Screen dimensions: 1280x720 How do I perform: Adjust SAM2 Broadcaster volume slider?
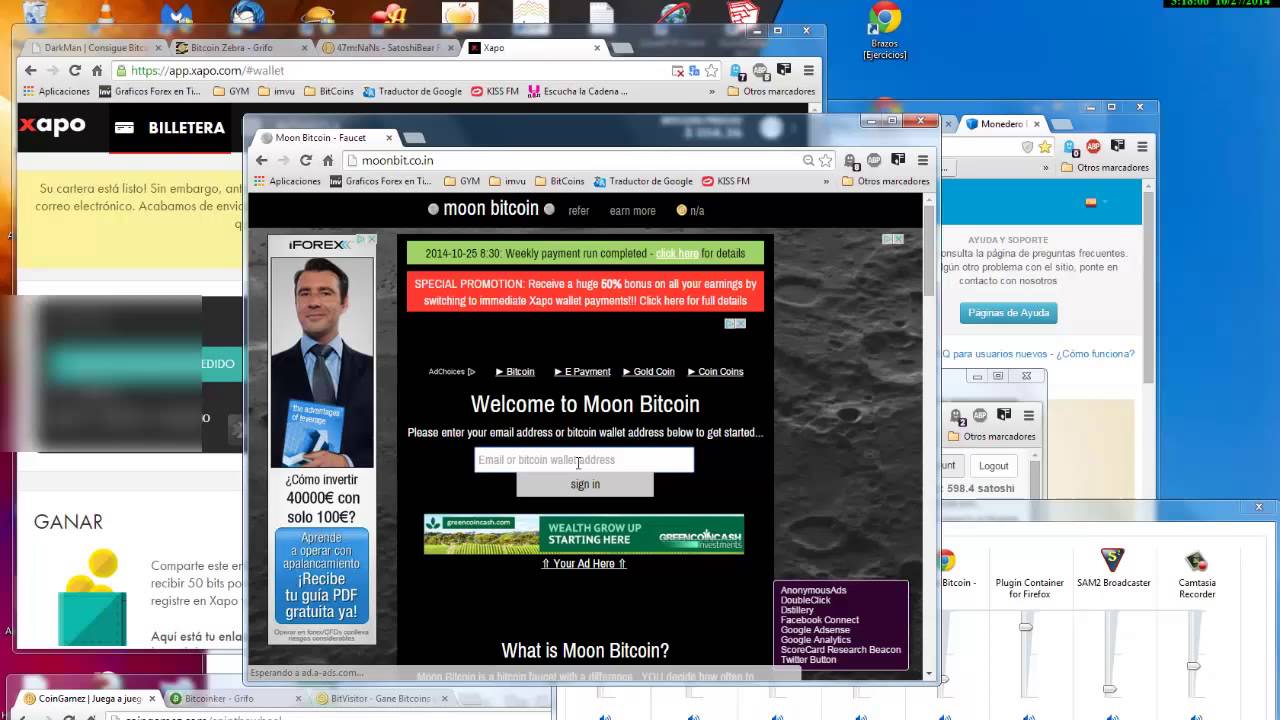(1109, 689)
